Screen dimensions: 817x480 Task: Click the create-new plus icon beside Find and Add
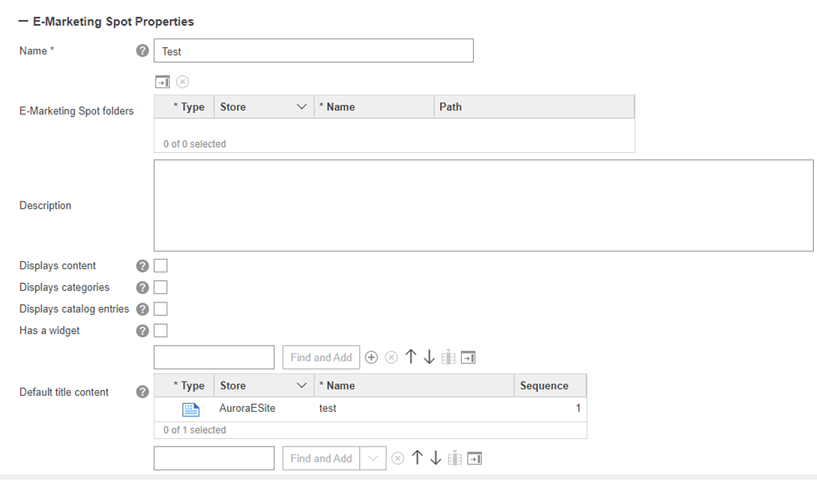pyautogui.click(x=371, y=358)
